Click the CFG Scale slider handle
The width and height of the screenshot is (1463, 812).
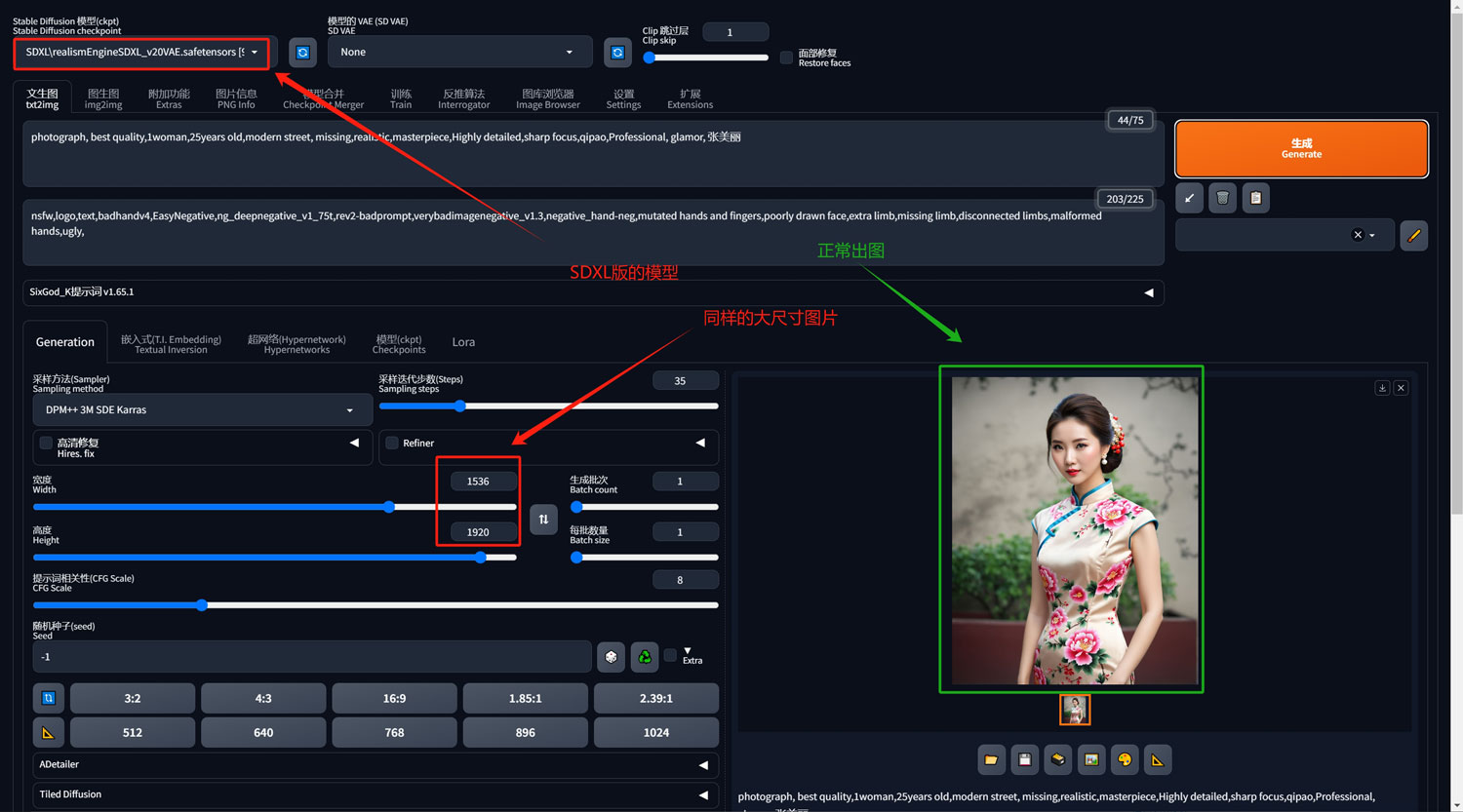pos(202,605)
